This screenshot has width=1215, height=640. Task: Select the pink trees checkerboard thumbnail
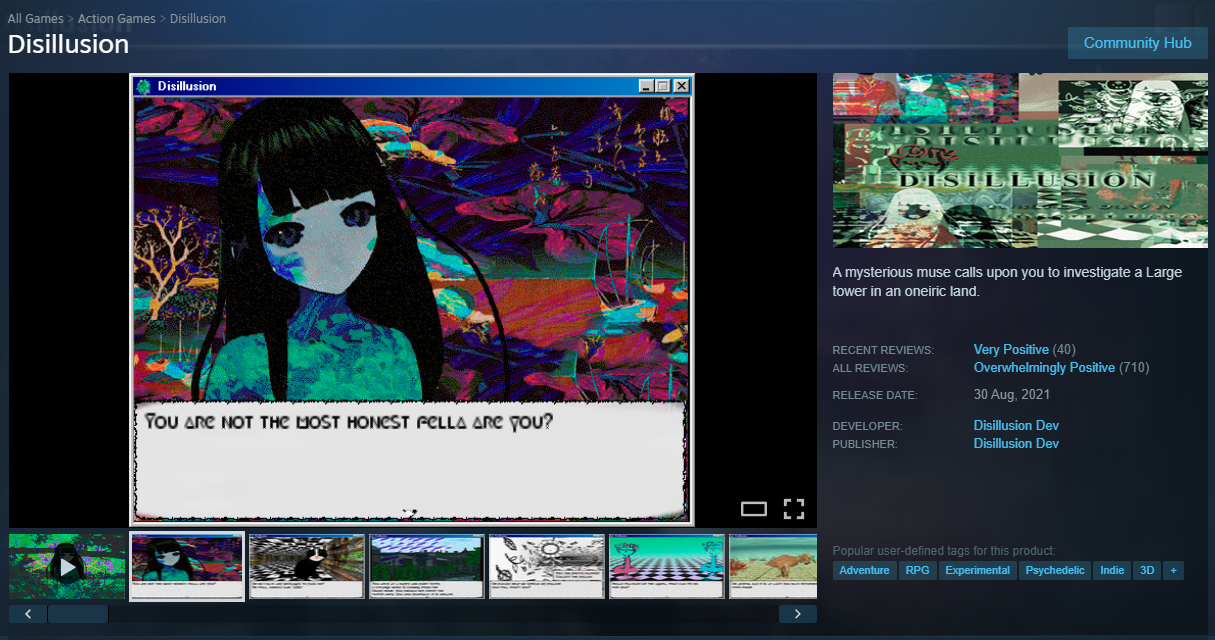click(667, 567)
